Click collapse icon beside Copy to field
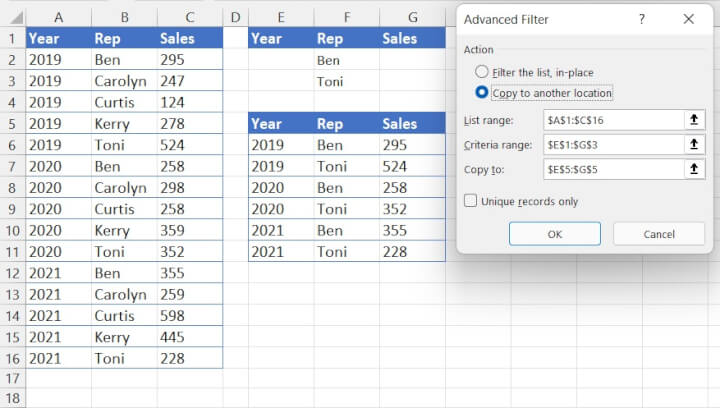The image size is (720, 408). click(693, 170)
